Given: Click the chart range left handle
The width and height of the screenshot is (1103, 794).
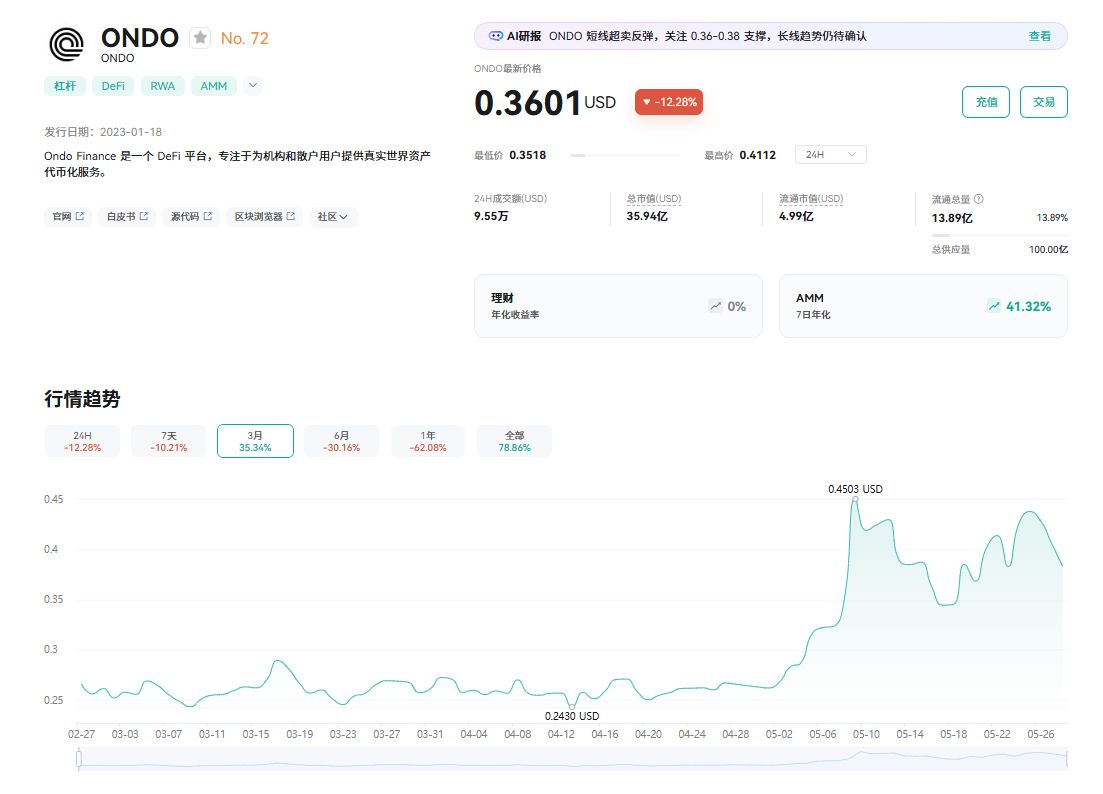Looking at the screenshot, I should point(79,758).
